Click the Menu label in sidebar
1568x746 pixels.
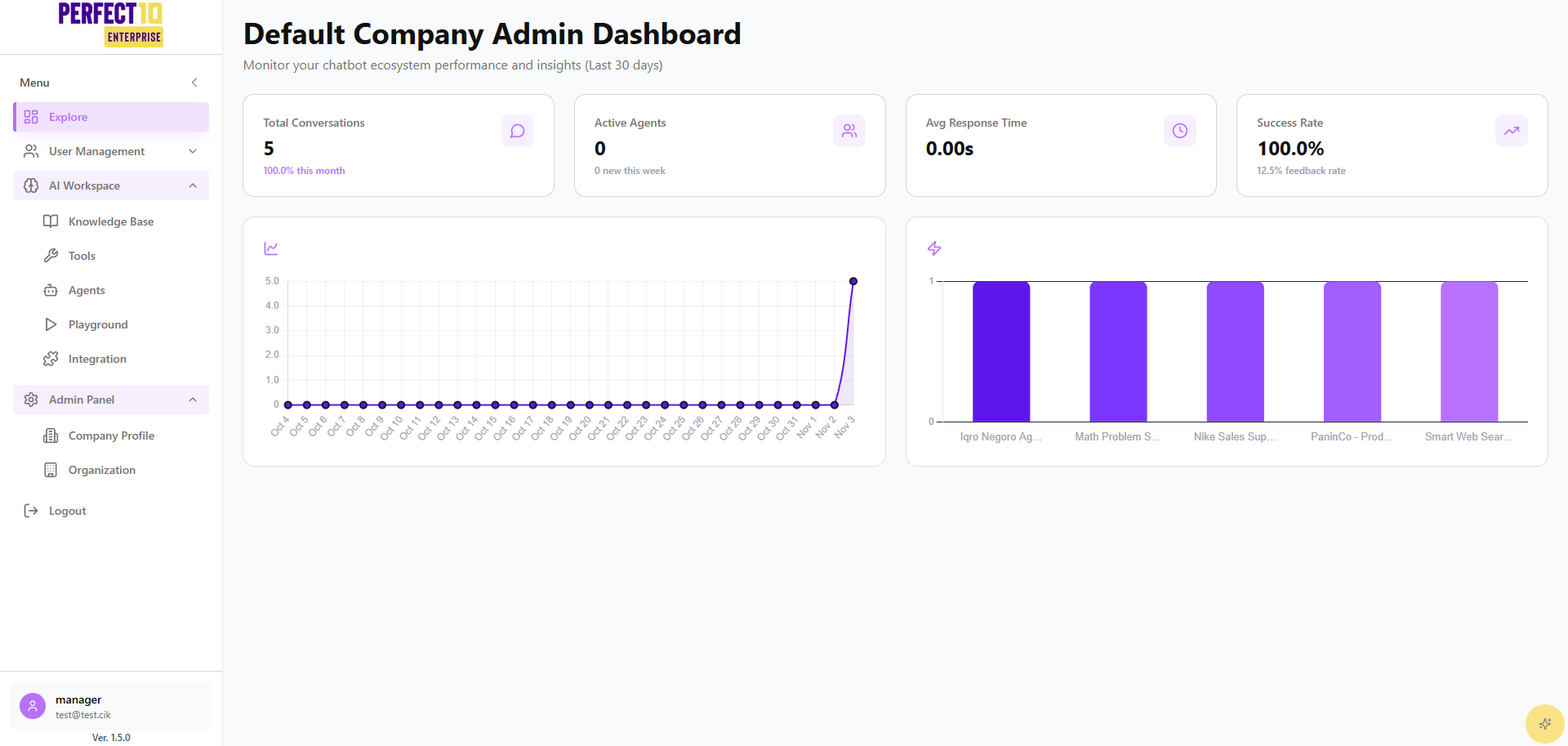(34, 83)
